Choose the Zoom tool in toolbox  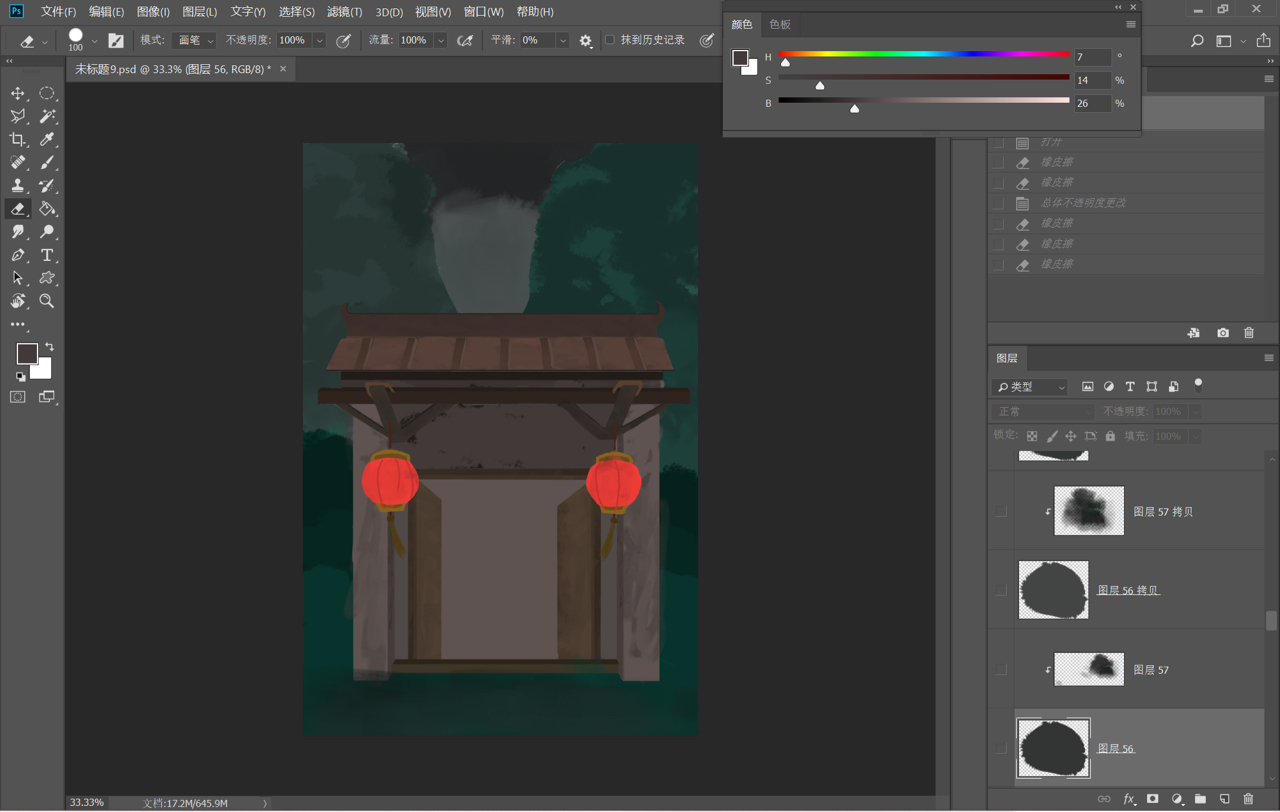pos(47,301)
